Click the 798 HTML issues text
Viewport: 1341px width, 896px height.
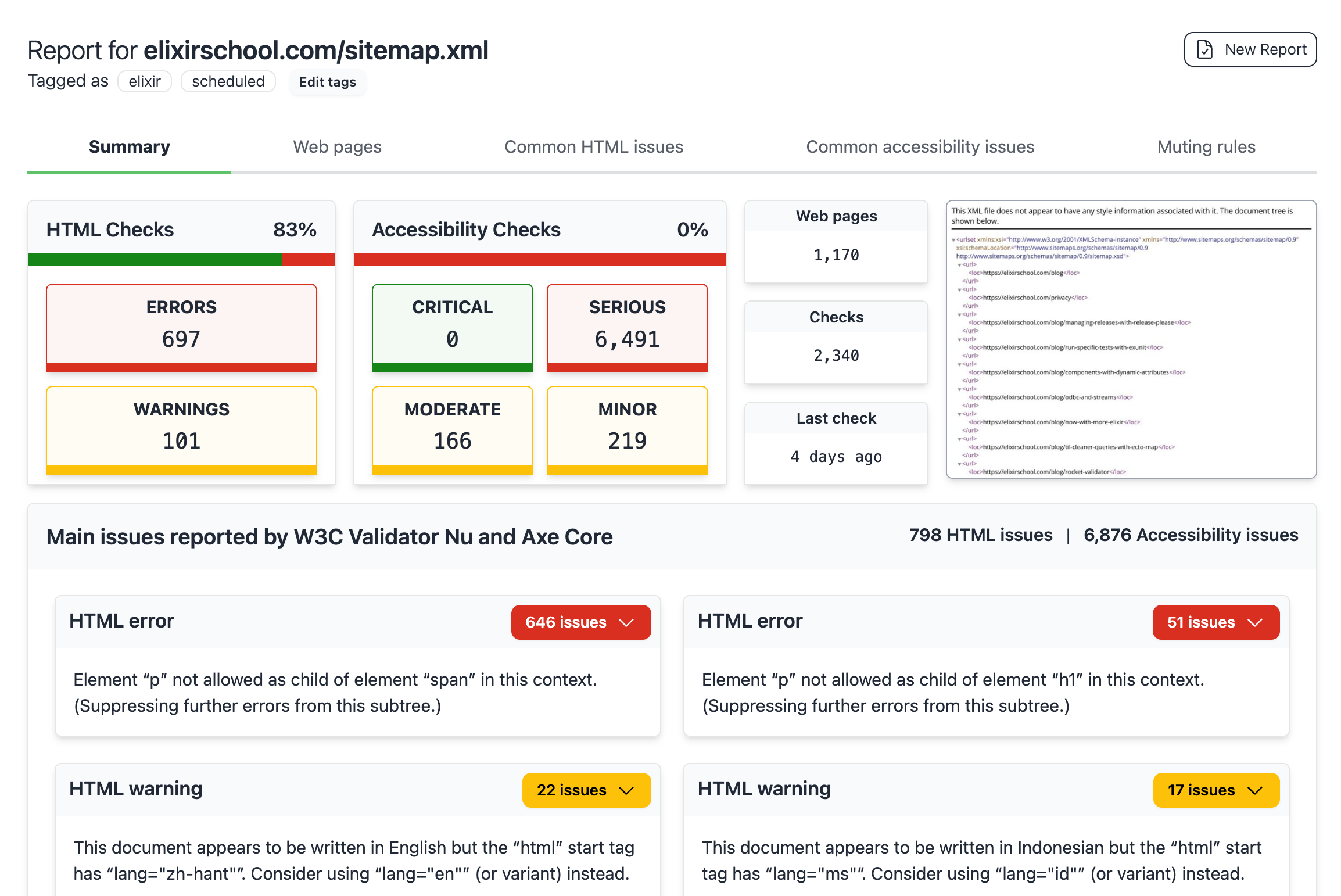981,535
